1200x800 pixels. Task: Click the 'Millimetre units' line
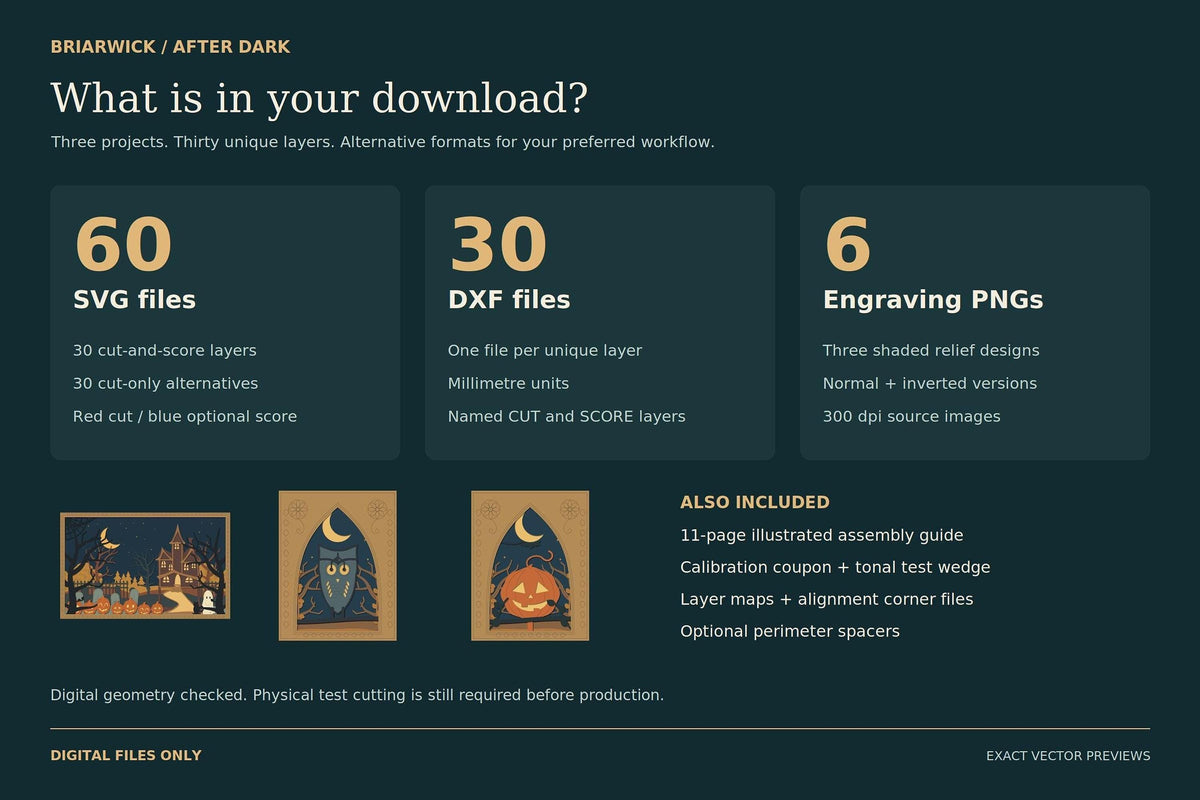click(508, 384)
